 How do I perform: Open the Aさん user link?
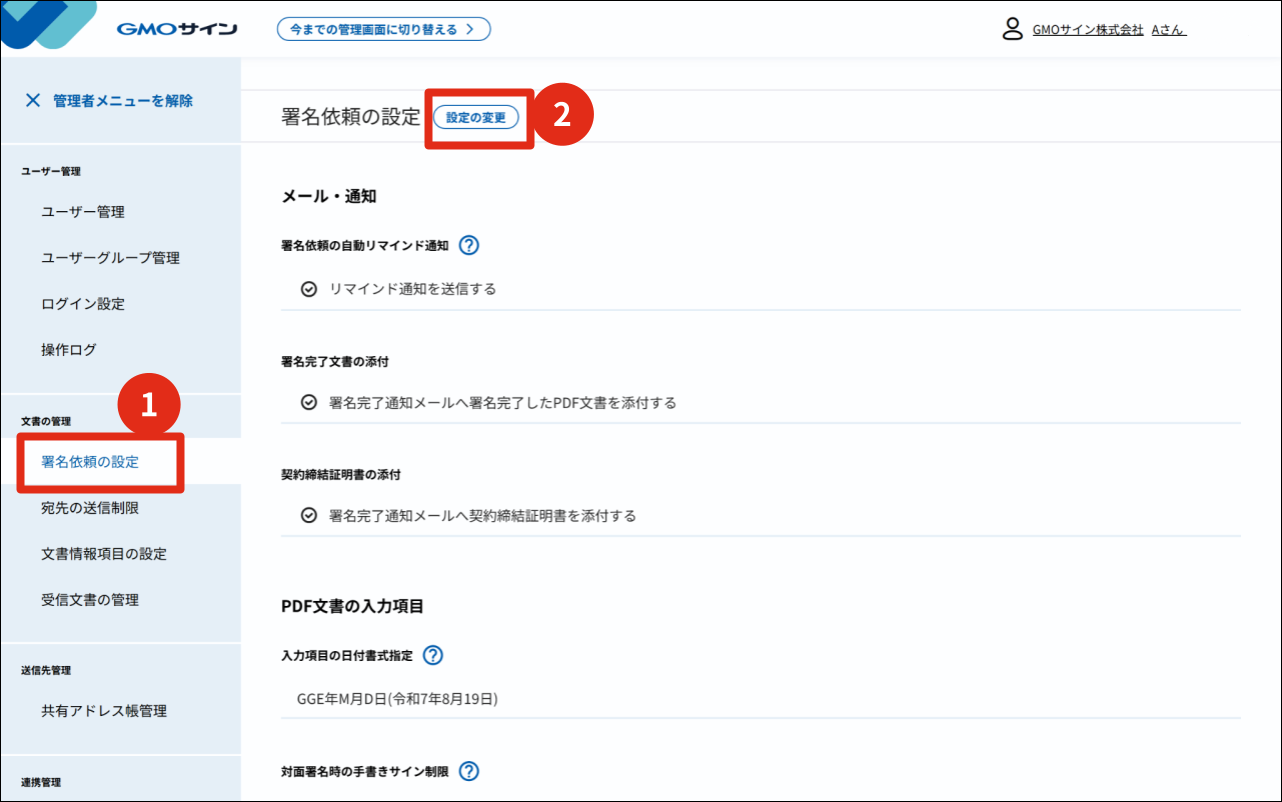(1168, 30)
